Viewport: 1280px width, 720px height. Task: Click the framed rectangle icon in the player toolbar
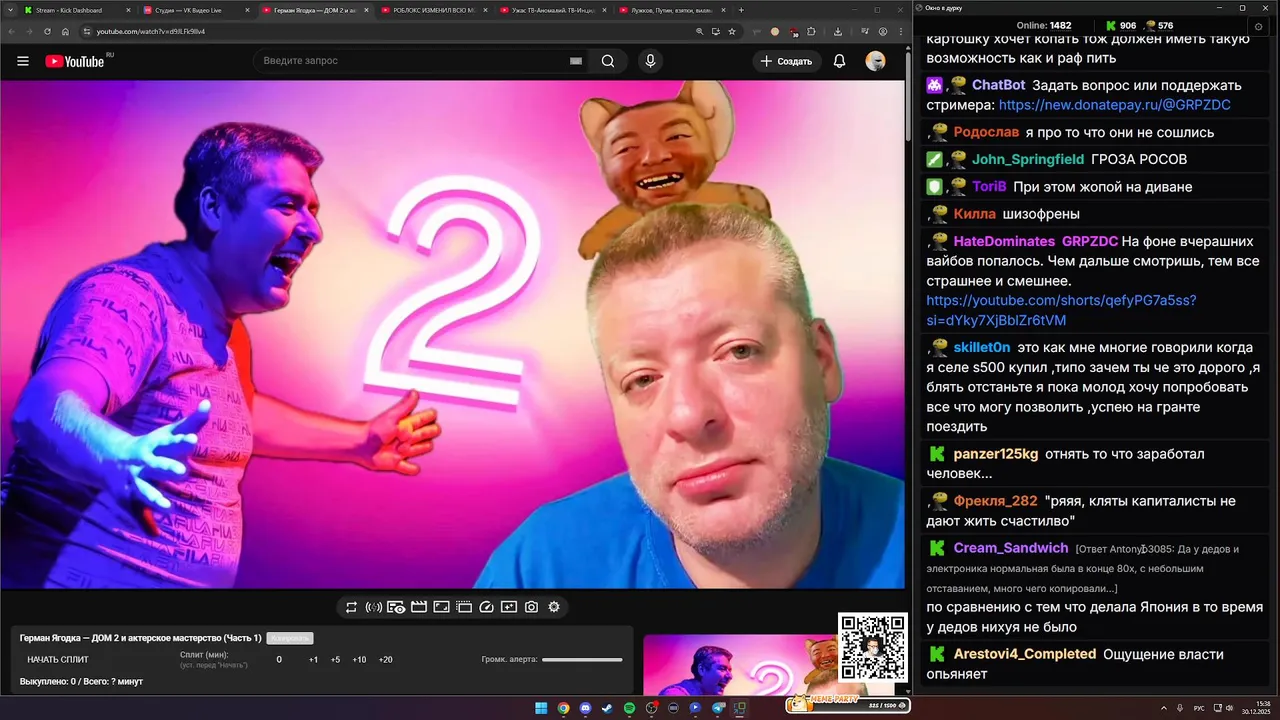pos(441,607)
